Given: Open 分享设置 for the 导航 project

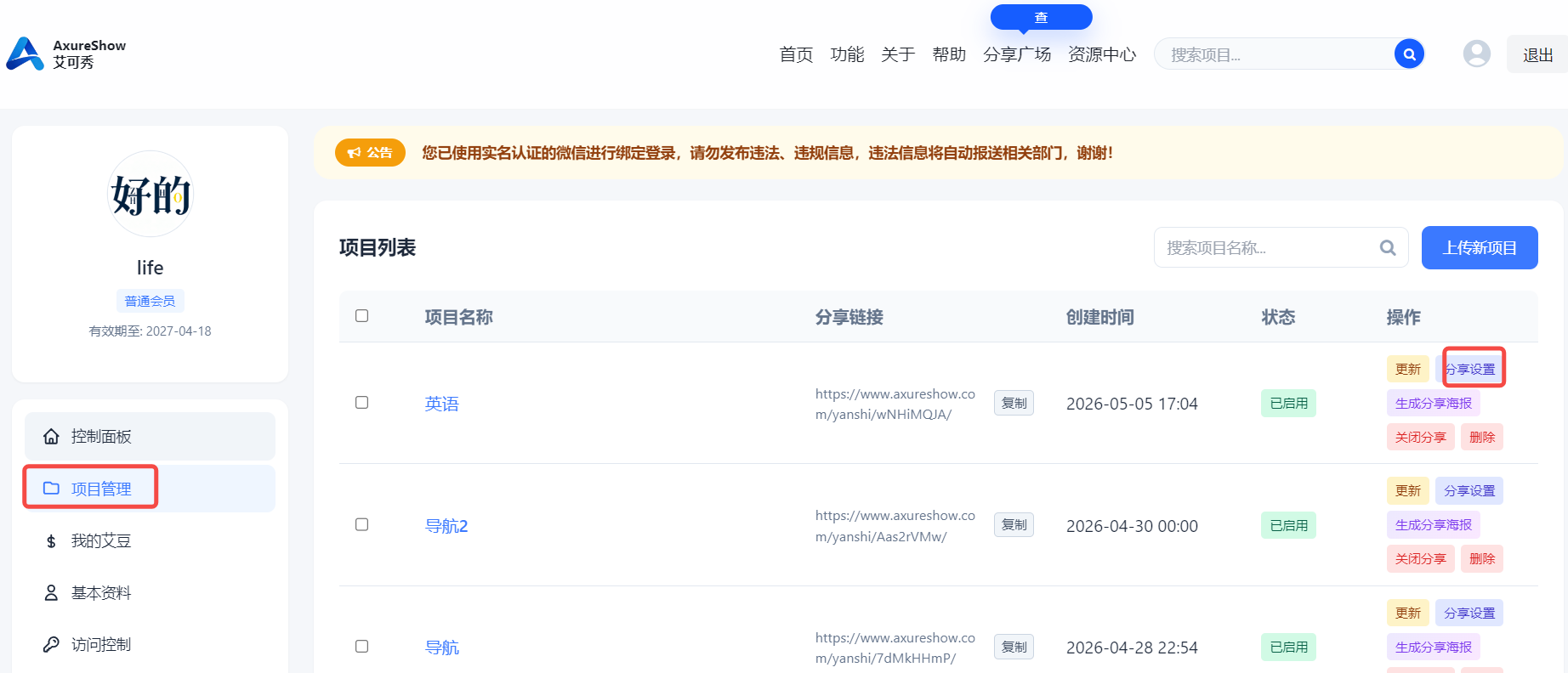Looking at the screenshot, I should click(x=1469, y=613).
